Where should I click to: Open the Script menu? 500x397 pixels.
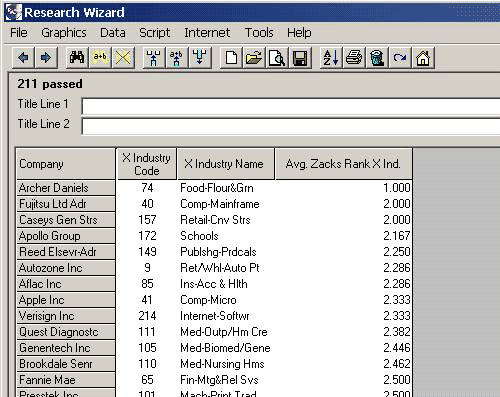[154, 33]
